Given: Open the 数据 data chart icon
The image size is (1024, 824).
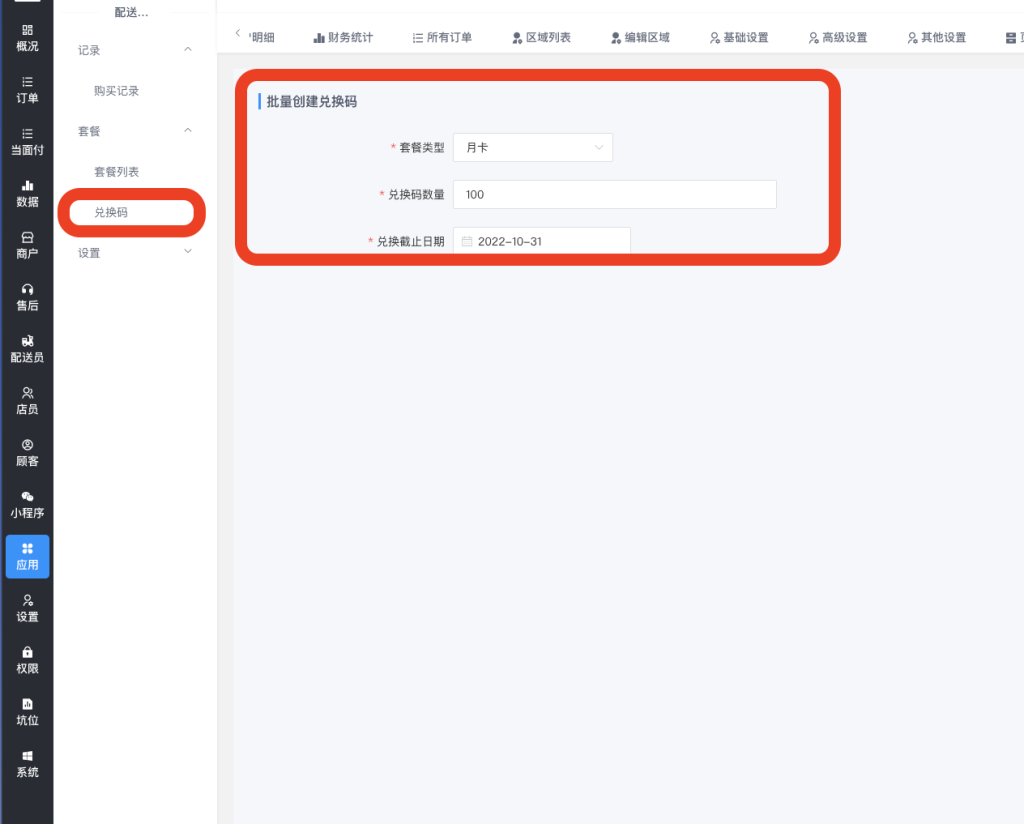Looking at the screenshot, I should [x=27, y=194].
